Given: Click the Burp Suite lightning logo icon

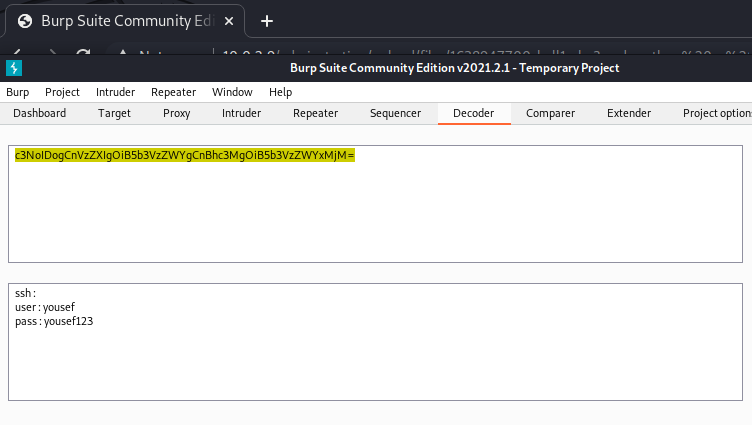Looking at the screenshot, I should [14, 68].
